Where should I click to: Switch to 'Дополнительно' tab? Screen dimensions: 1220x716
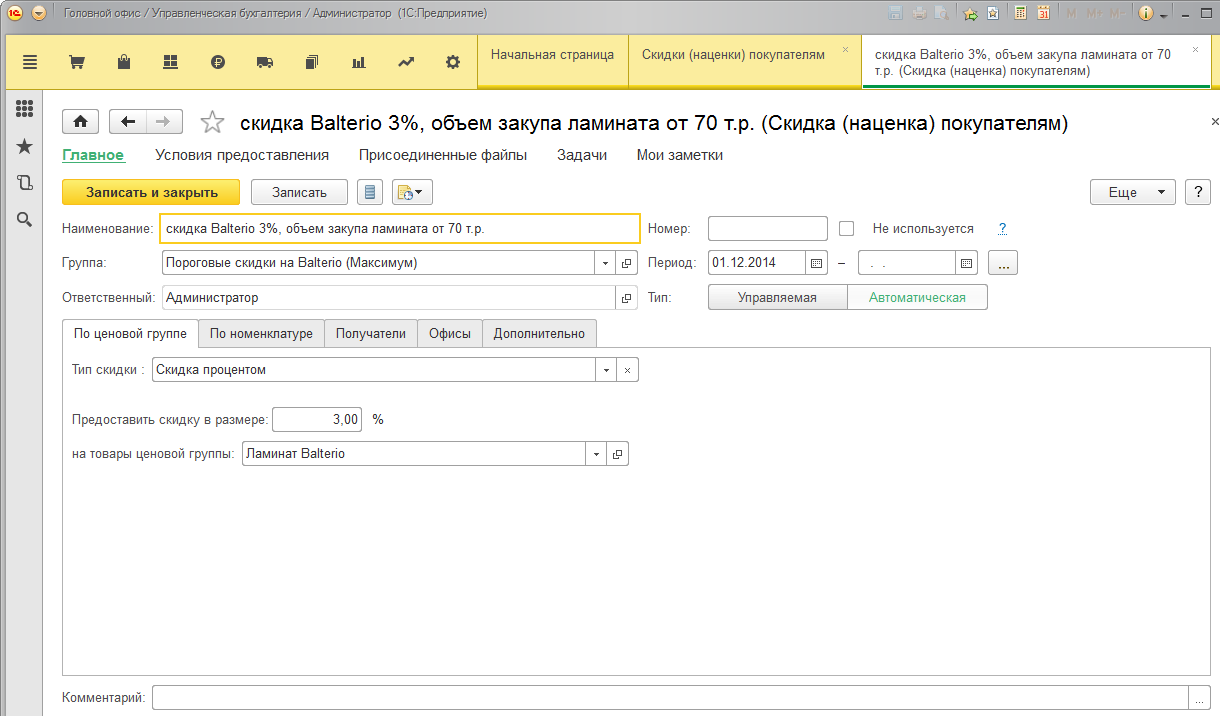tap(540, 334)
